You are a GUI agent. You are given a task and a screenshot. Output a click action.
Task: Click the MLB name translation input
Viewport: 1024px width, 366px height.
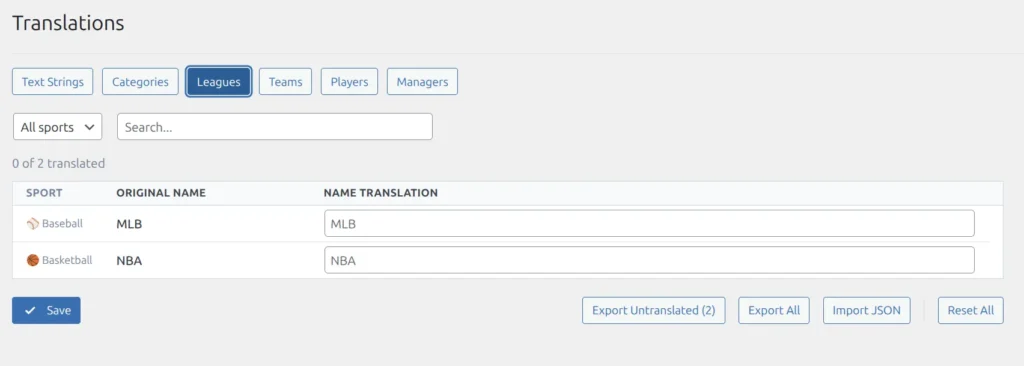[x=649, y=224]
